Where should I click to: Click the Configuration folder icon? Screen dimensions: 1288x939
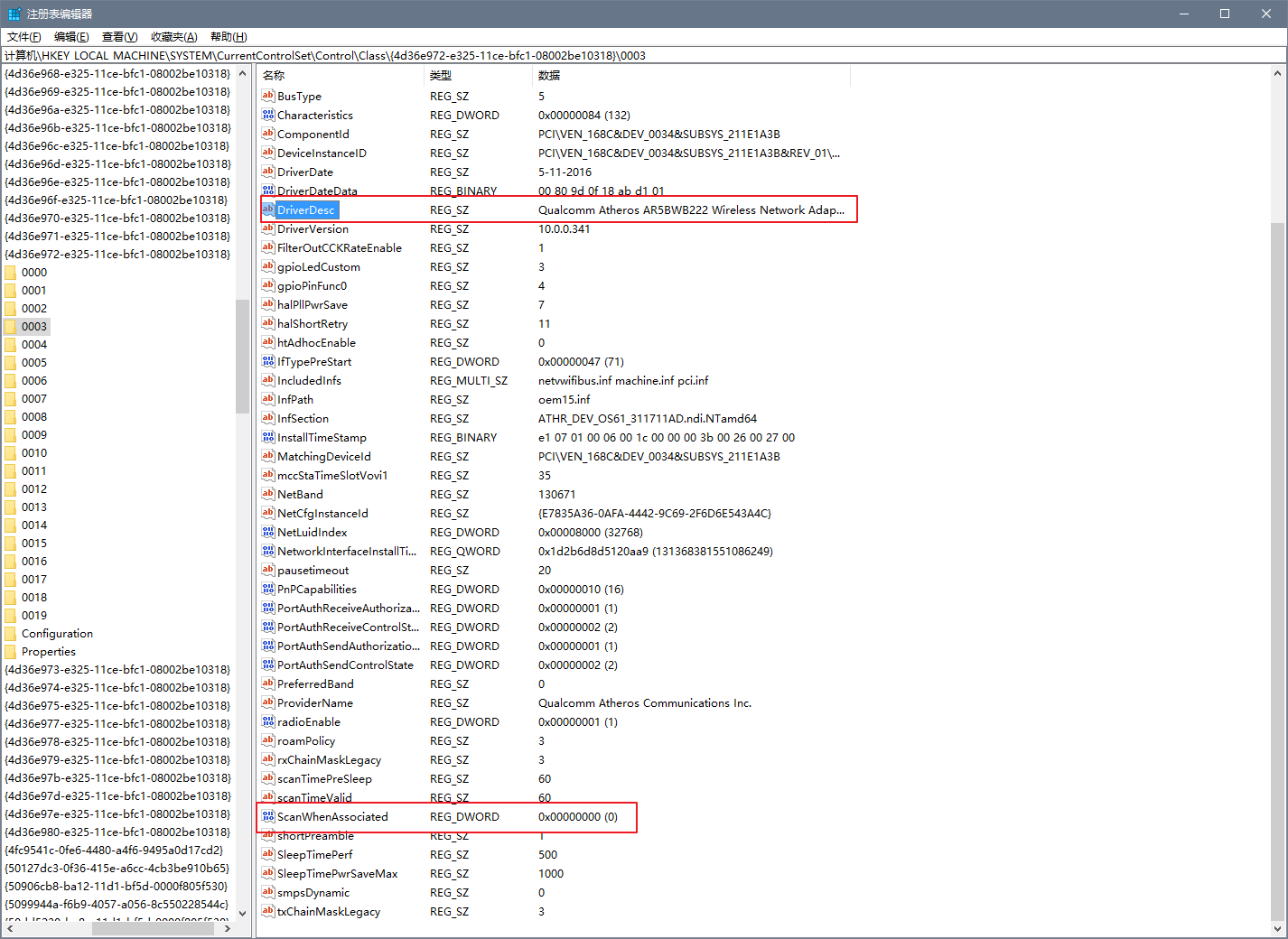[11, 633]
